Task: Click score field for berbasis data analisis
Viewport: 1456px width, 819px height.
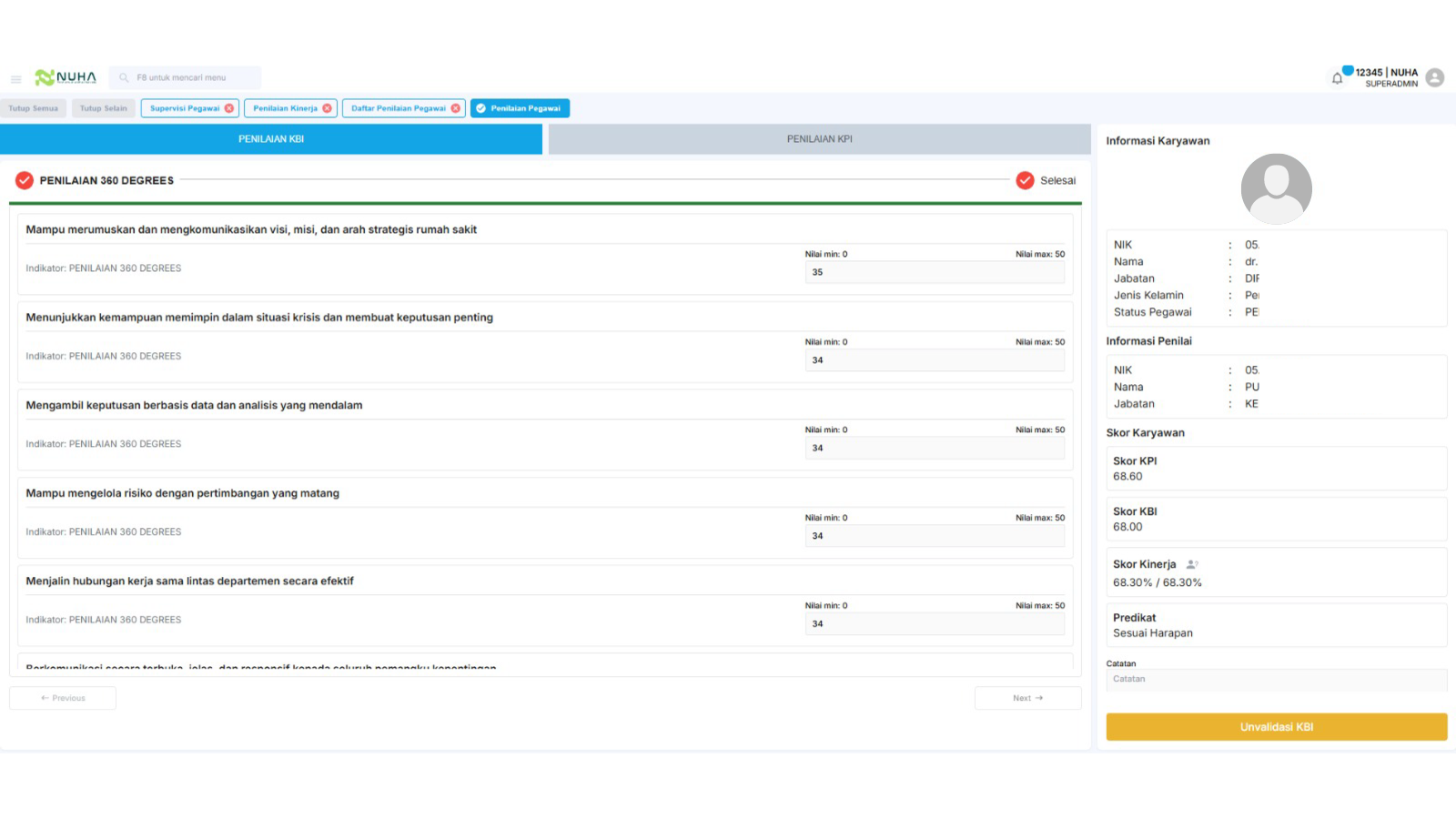Action: tap(935, 448)
